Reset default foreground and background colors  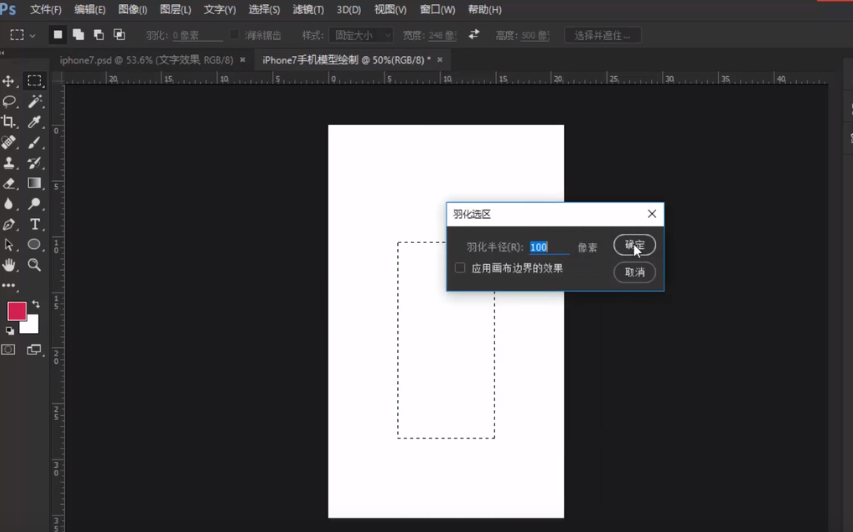pos(10,330)
